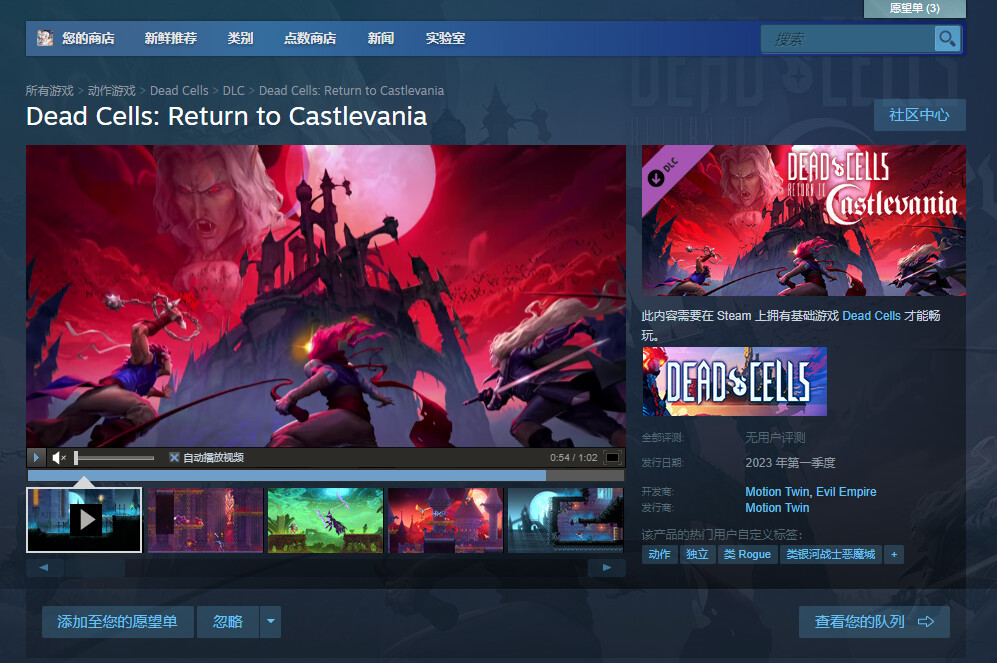Click the video progress bar
Screen dimensions: 997x663
pyautogui.click(x=326, y=475)
